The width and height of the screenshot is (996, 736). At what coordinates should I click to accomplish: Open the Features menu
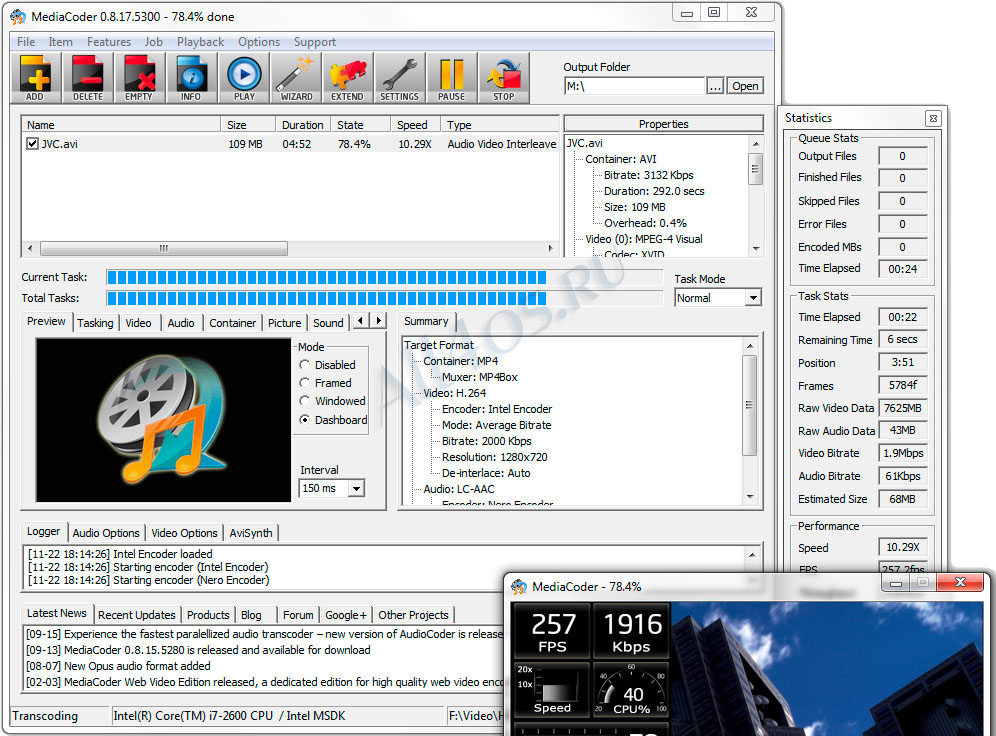[109, 42]
